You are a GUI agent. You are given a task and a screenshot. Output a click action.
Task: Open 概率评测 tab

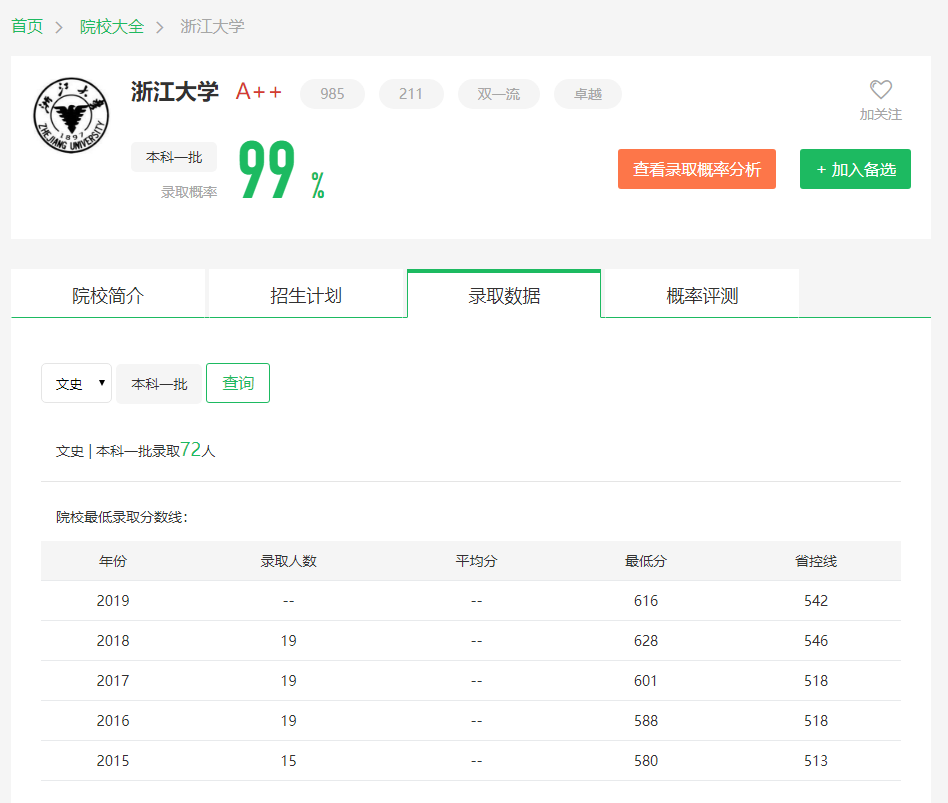point(702,295)
